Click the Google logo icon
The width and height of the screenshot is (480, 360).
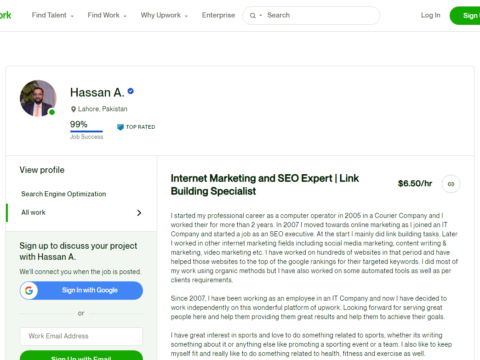point(29,290)
